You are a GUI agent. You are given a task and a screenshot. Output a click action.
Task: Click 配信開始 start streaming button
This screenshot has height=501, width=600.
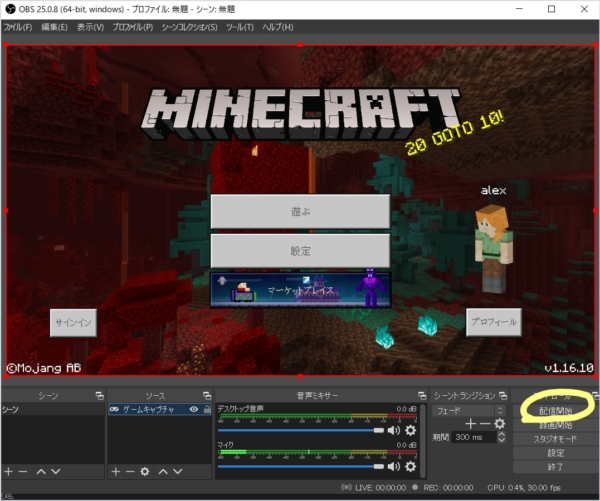(555, 411)
